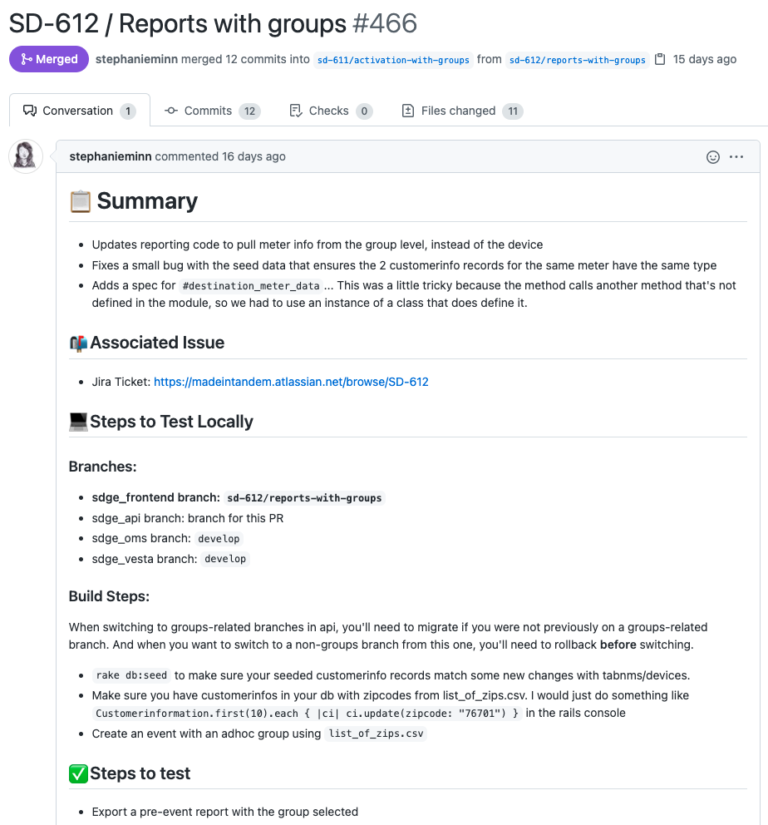The image size is (768, 825).
Task: Open the comment options kebab menu
Action: coord(737,157)
